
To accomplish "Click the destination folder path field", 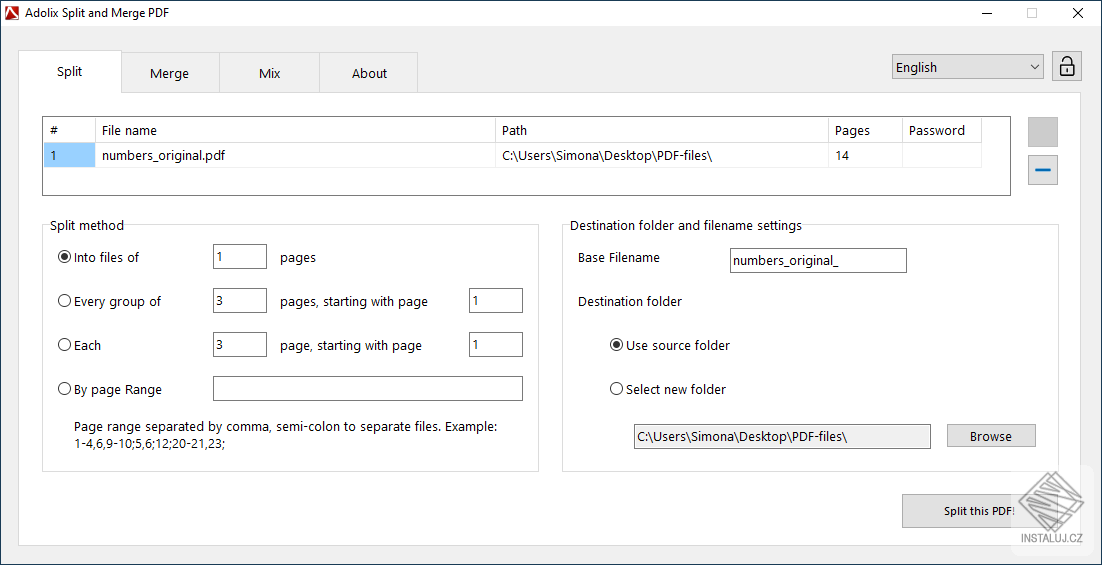I will pyautogui.click(x=782, y=436).
